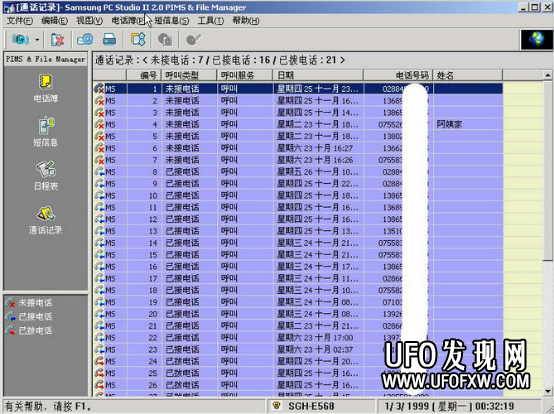Click SGH-E568 device in status bar
Image resolution: width=554 pixels, height=414 pixels.
click(x=311, y=406)
